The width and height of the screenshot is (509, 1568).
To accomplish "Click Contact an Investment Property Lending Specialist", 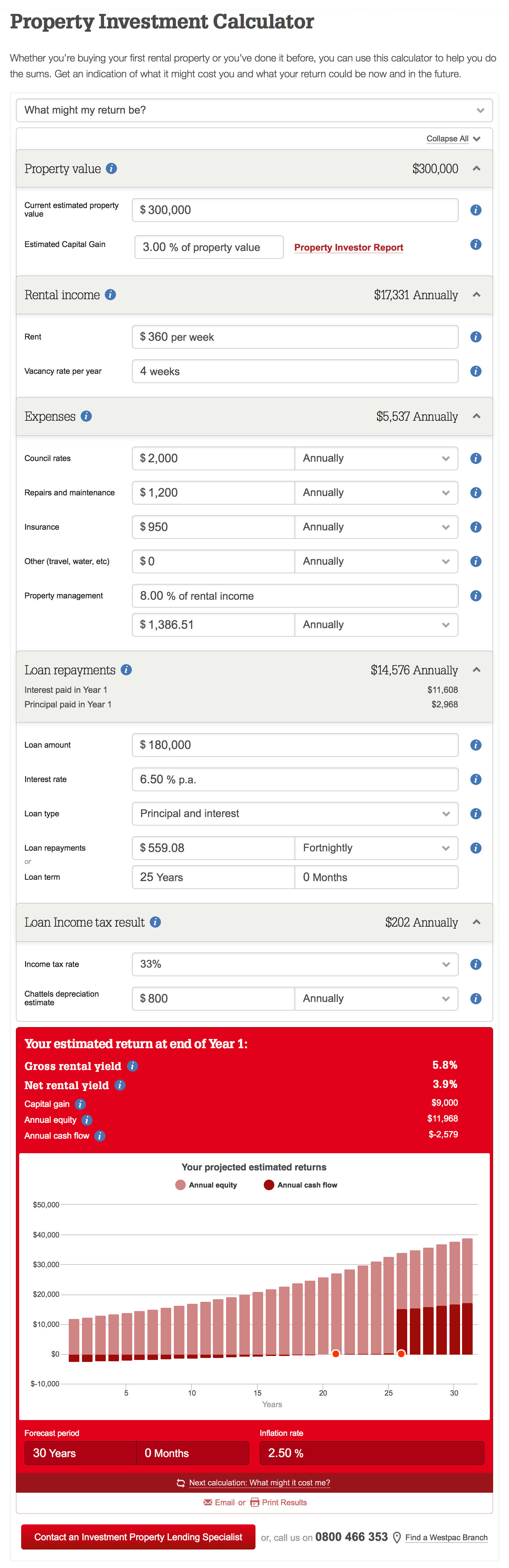I will point(138,1537).
